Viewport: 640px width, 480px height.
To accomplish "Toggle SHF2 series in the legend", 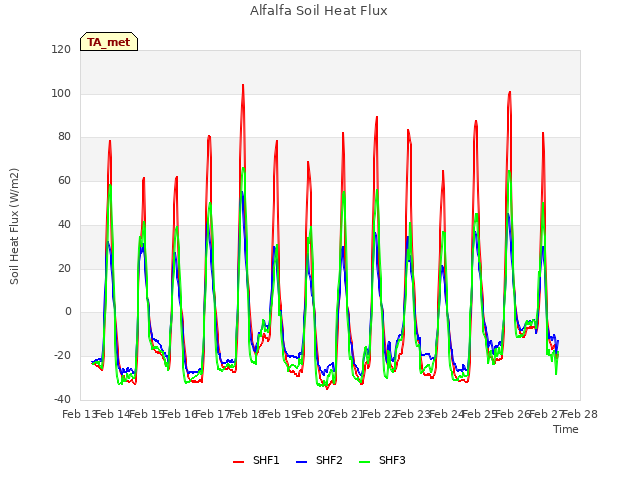I will [319, 460].
